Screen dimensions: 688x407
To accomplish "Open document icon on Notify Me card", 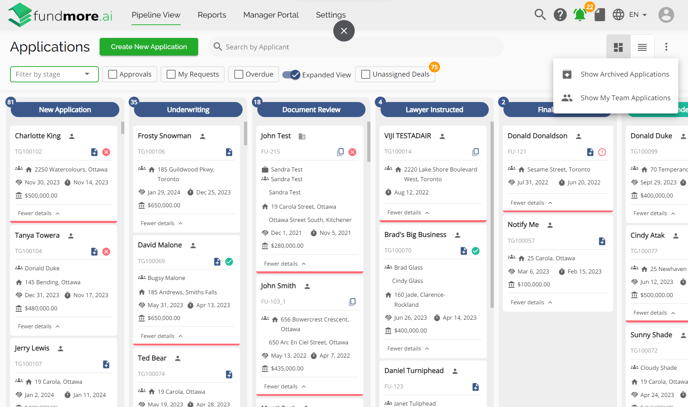I will click(x=602, y=241).
